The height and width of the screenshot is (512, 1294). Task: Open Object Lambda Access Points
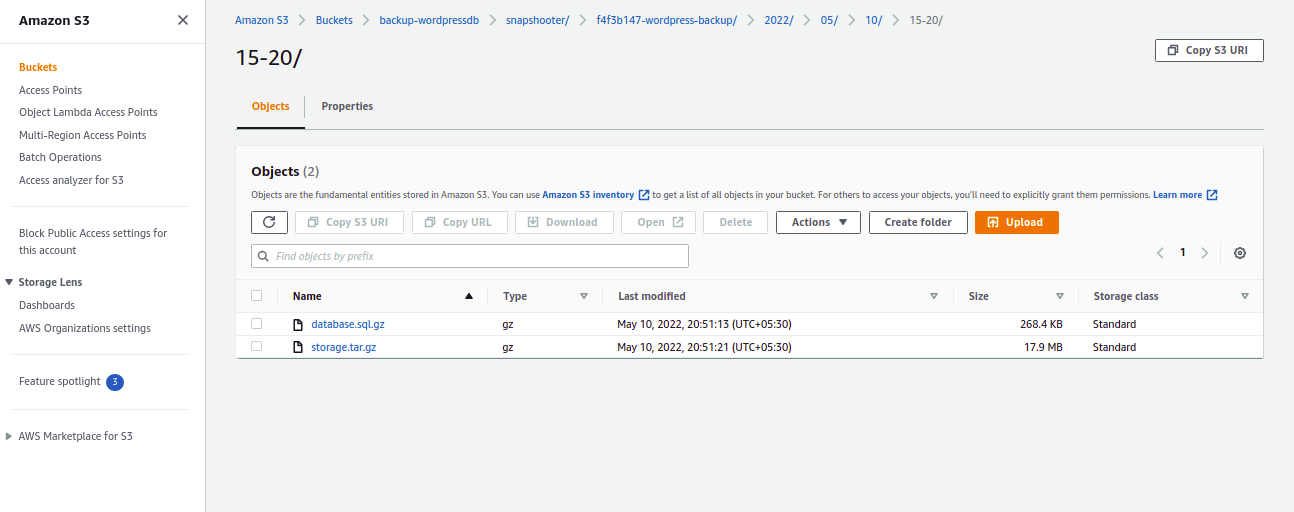coord(88,112)
